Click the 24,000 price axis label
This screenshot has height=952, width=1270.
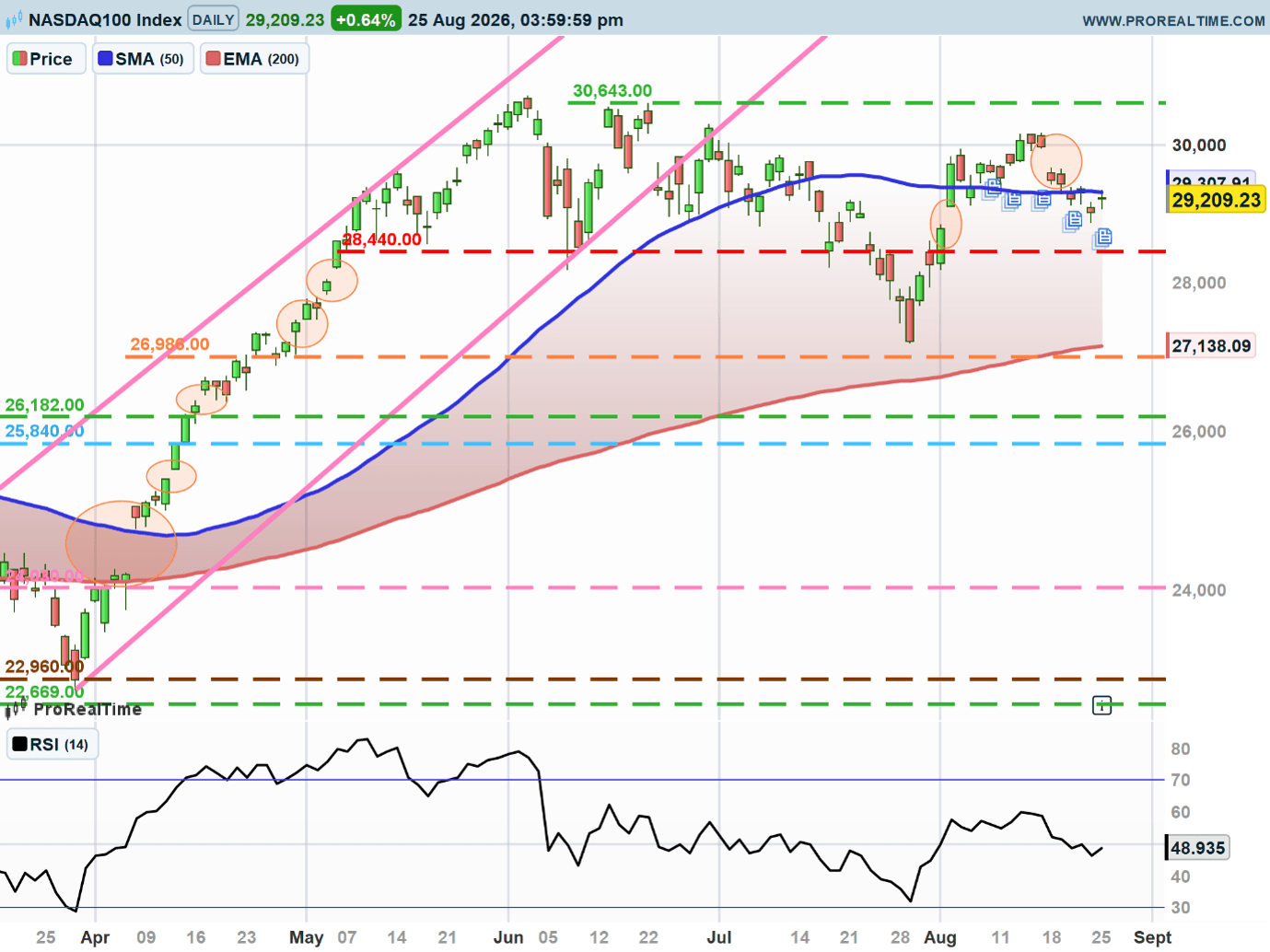tap(1199, 590)
